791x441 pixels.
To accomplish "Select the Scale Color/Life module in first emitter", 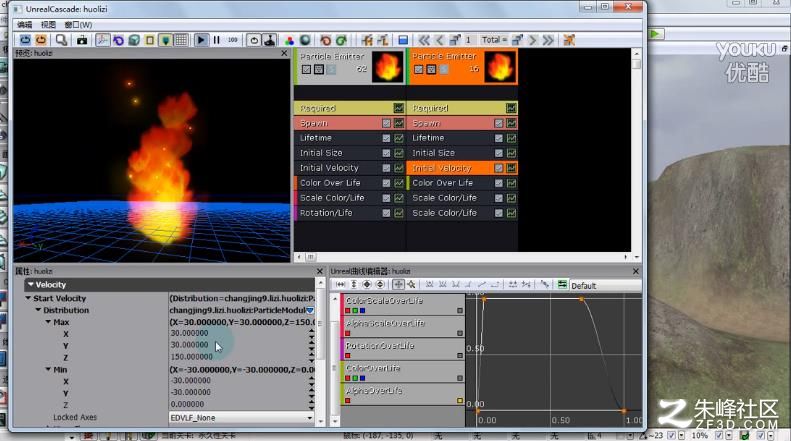I will (350, 198).
